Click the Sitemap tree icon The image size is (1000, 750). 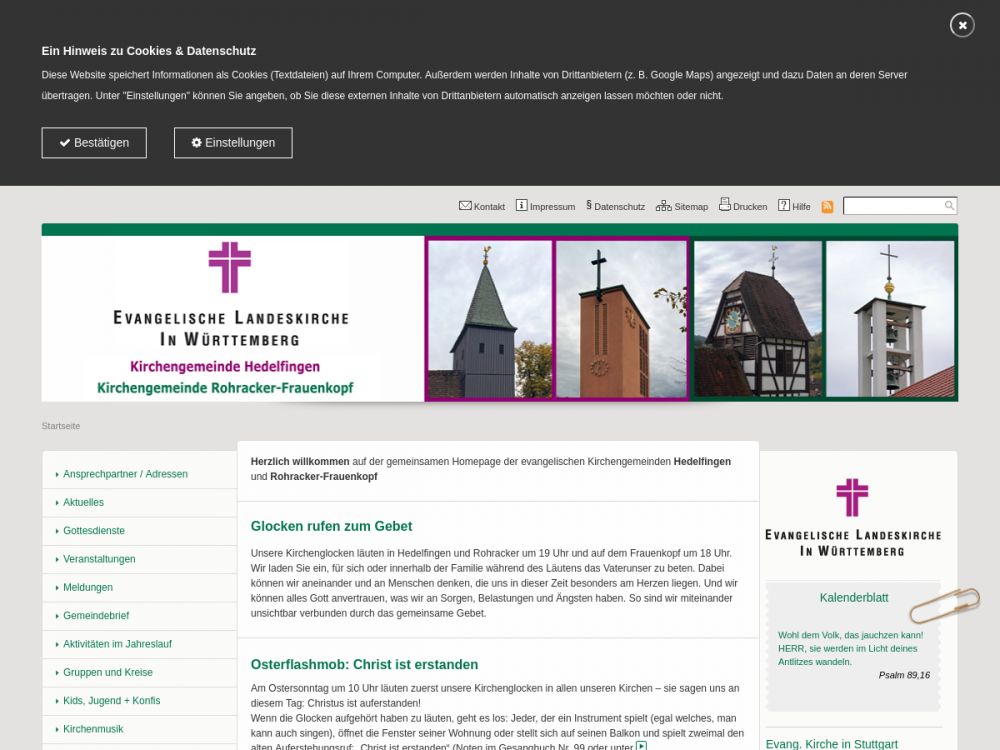(x=663, y=206)
